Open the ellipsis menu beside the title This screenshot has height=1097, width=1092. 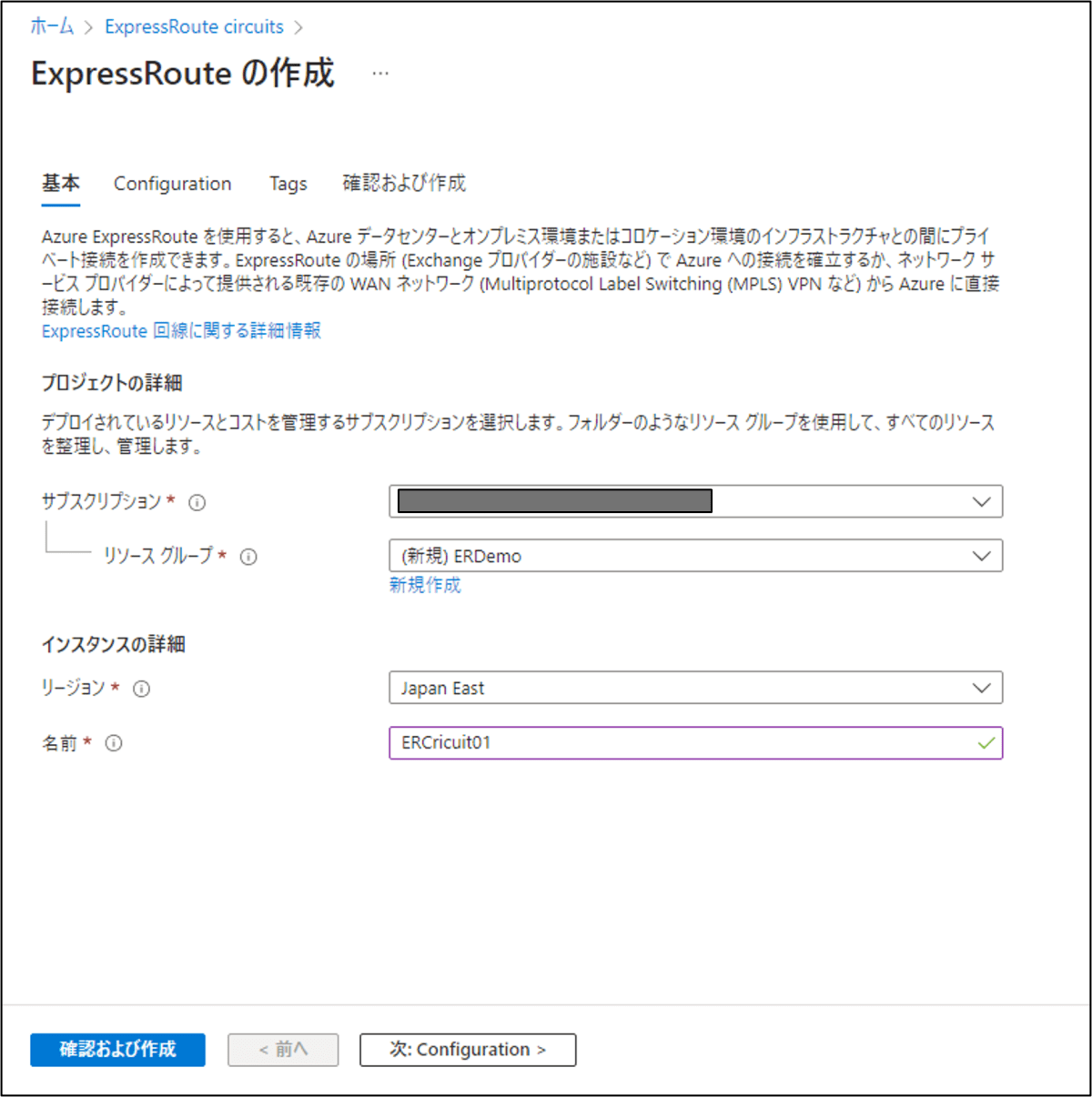click(380, 74)
